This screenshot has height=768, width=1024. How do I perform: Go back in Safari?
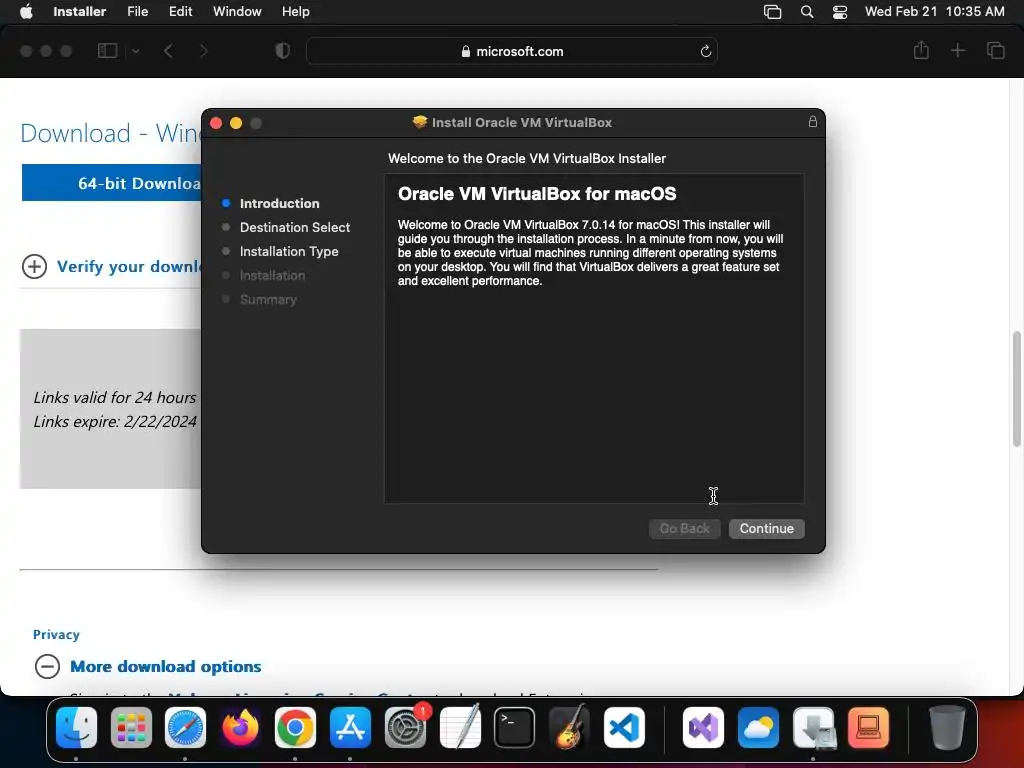click(168, 51)
